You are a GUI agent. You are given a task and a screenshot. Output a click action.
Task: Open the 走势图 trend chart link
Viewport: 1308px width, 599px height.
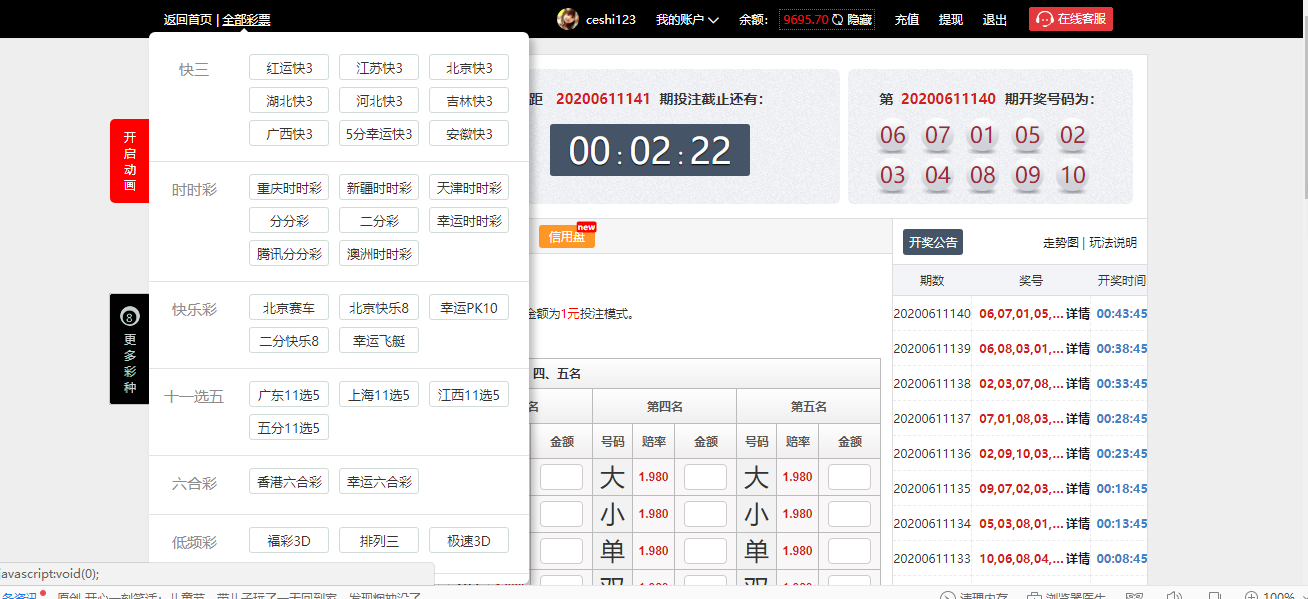tap(1061, 243)
